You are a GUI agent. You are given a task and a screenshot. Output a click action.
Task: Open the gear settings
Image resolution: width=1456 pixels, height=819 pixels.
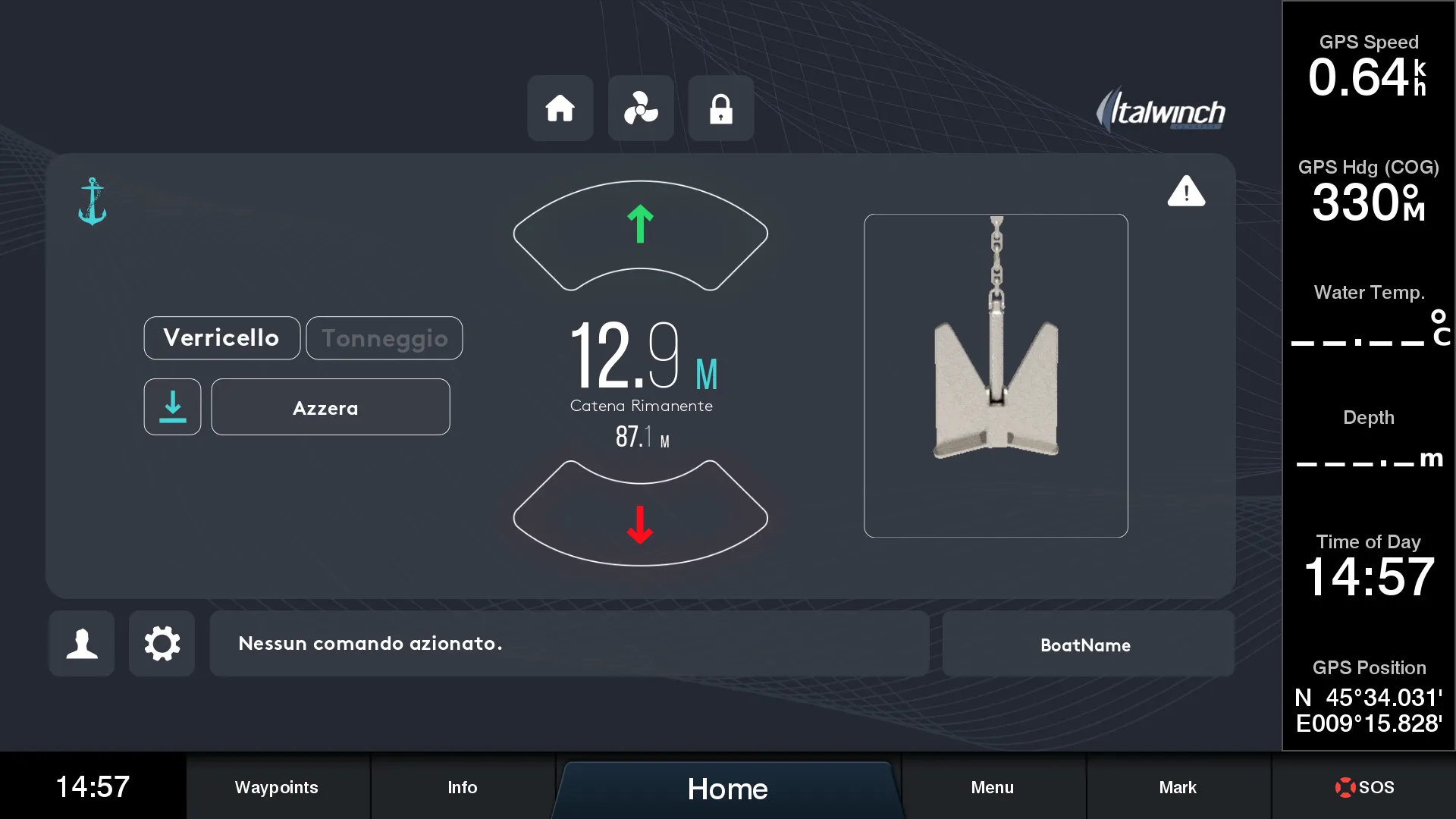coord(162,644)
